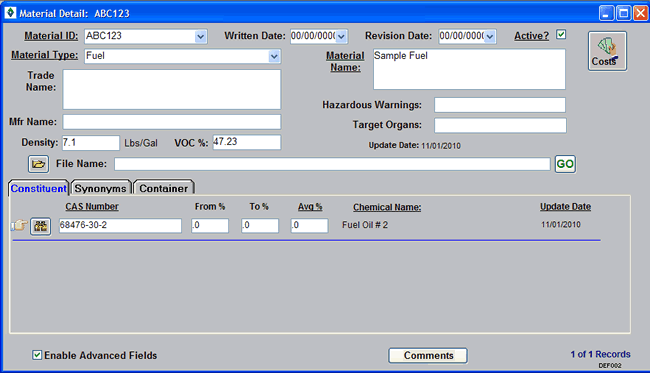Open the Costs button with money icon
This screenshot has height=373, width=650.
[607, 51]
